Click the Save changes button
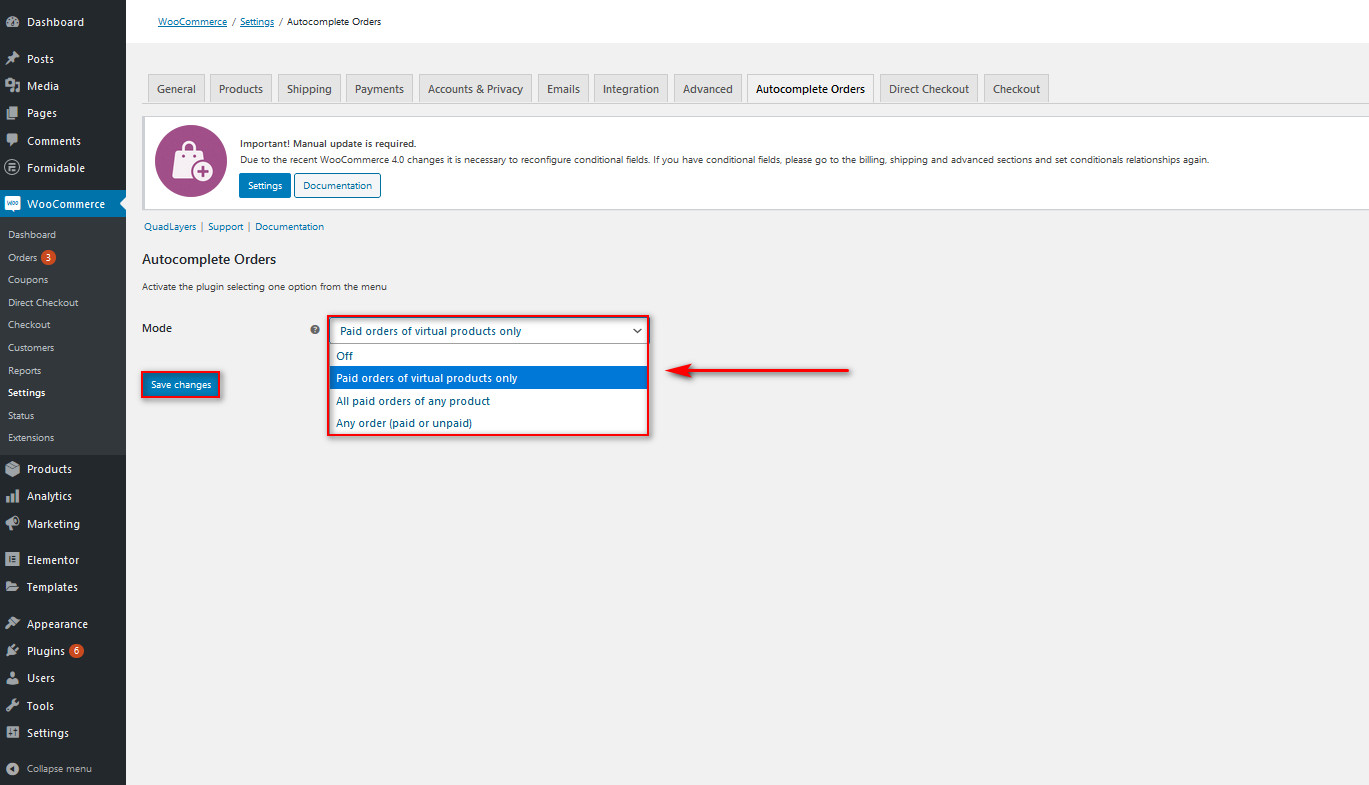The image size is (1369, 785). [181, 385]
